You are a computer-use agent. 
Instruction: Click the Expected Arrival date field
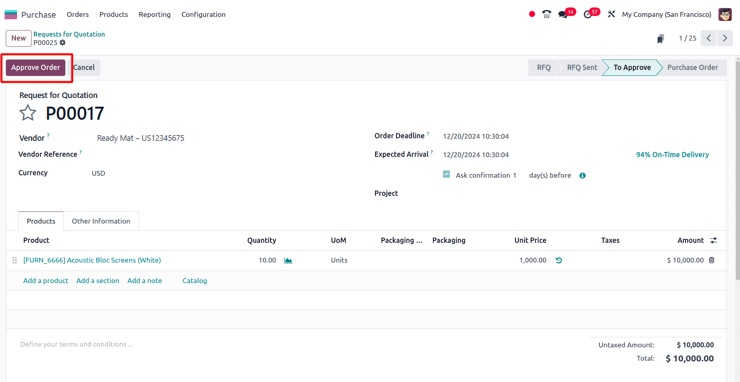[x=476, y=155]
